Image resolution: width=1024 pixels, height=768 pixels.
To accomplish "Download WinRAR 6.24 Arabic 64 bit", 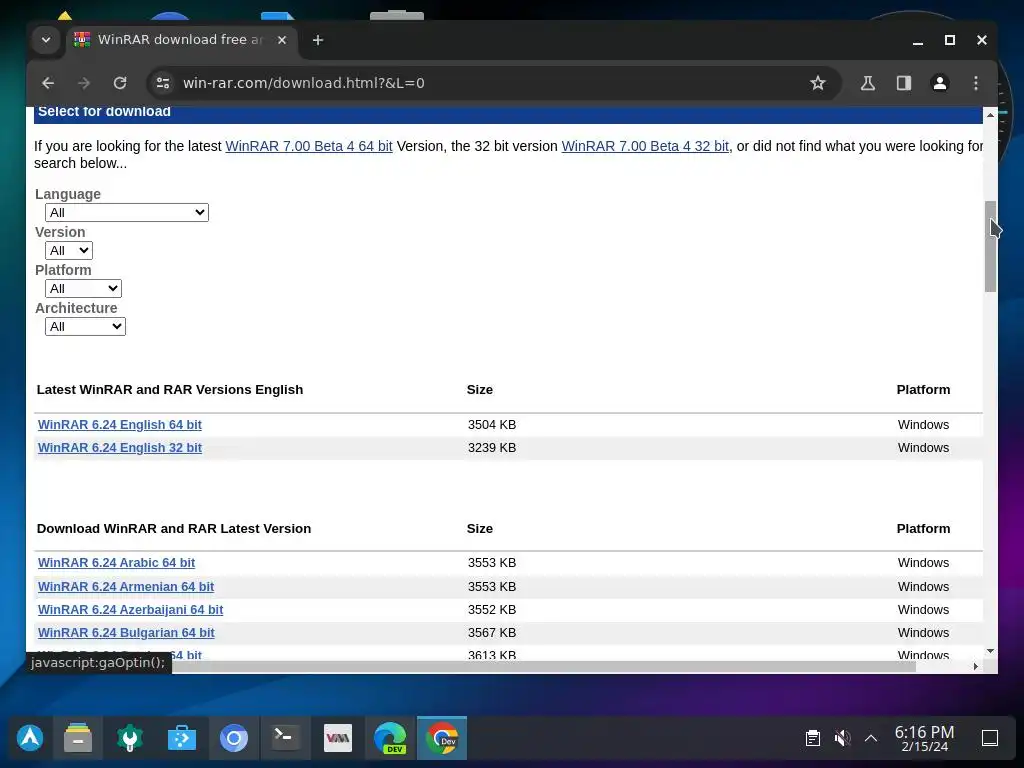I will coord(116,562).
